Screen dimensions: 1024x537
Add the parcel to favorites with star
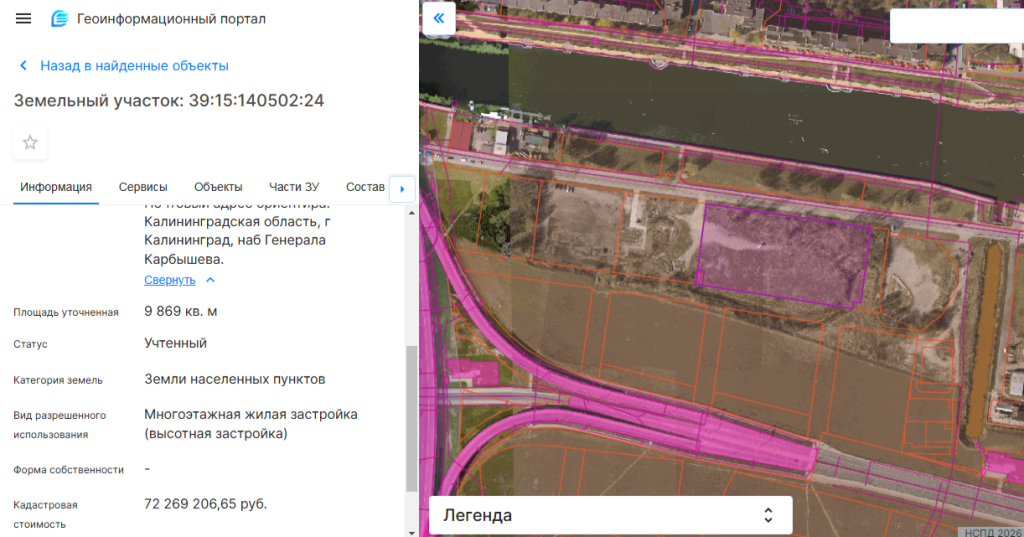coord(30,142)
